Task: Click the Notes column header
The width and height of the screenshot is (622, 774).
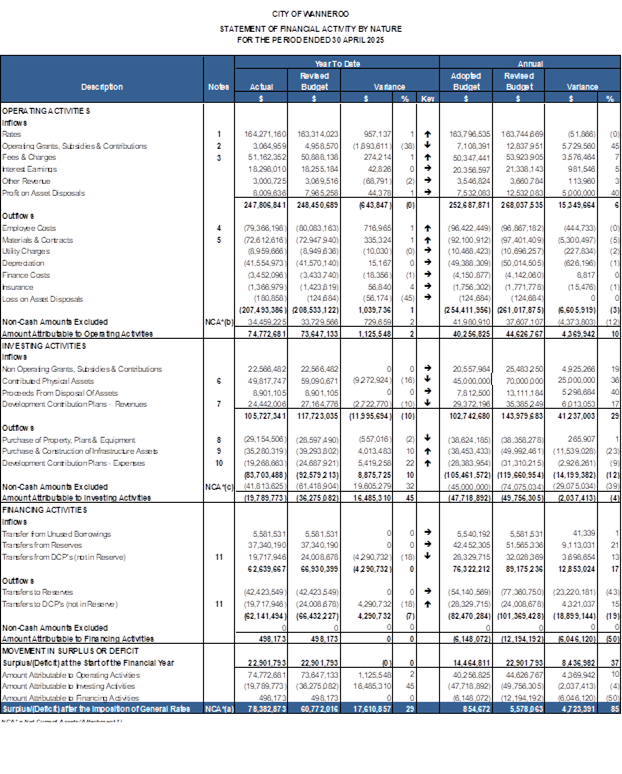Action: (218, 87)
